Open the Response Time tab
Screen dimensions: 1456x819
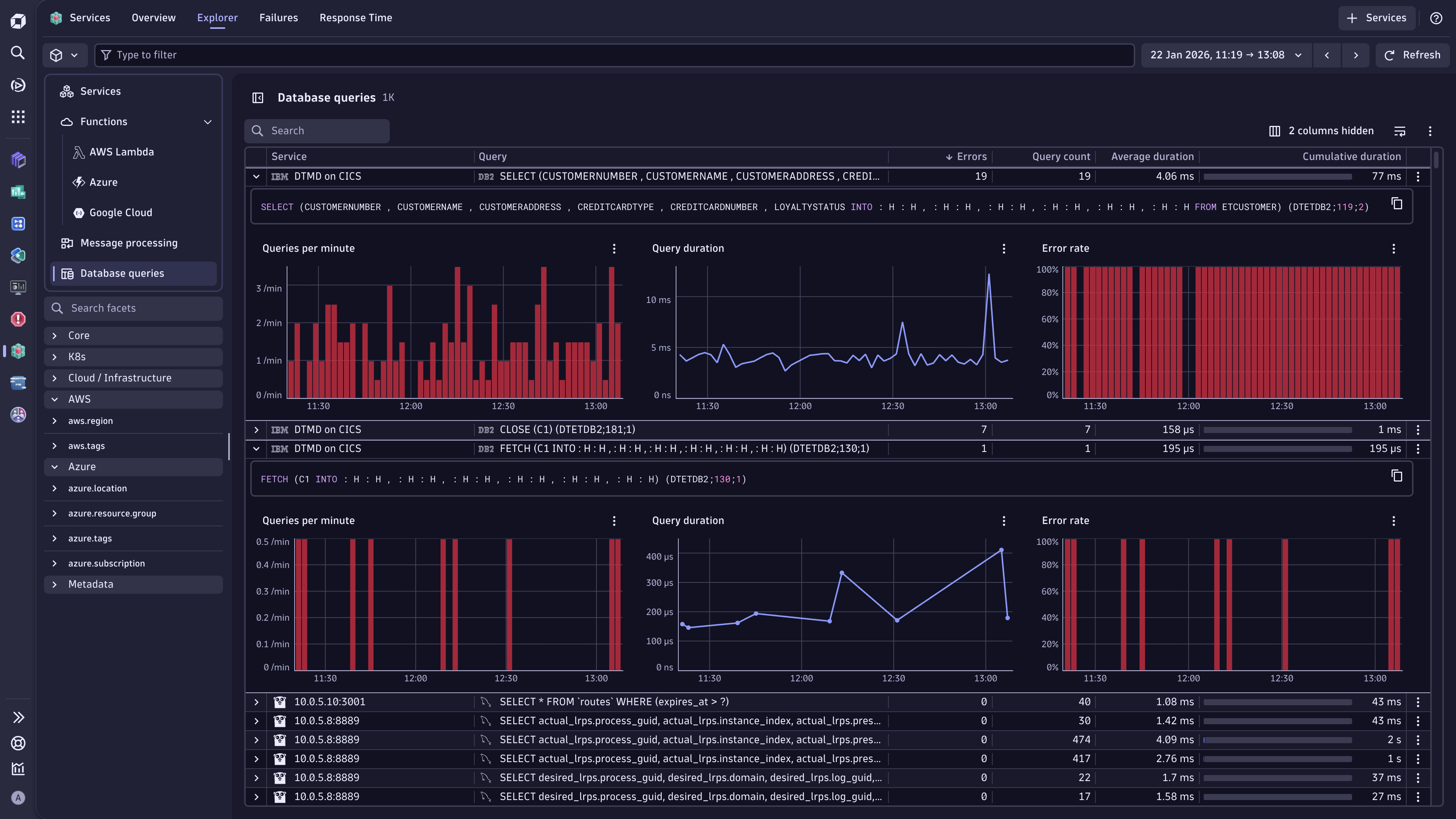[356, 18]
